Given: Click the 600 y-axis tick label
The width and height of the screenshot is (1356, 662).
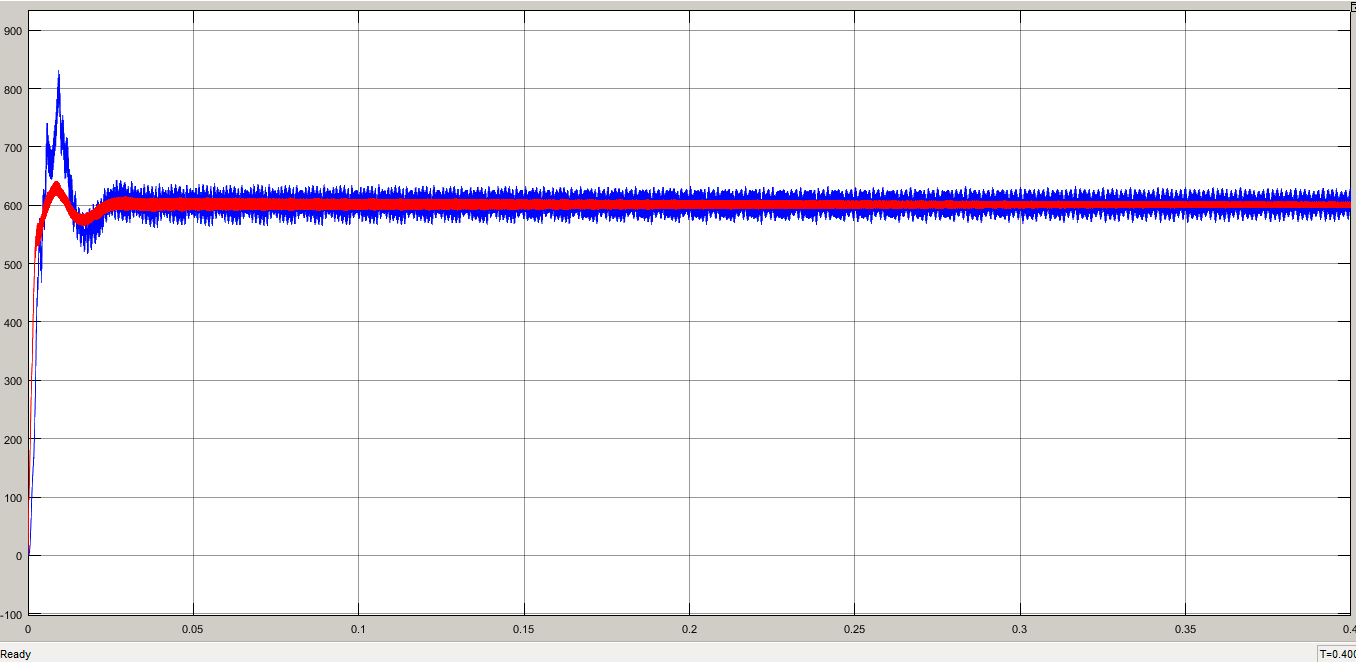Looking at the screenshot, I should pos(13,206).
